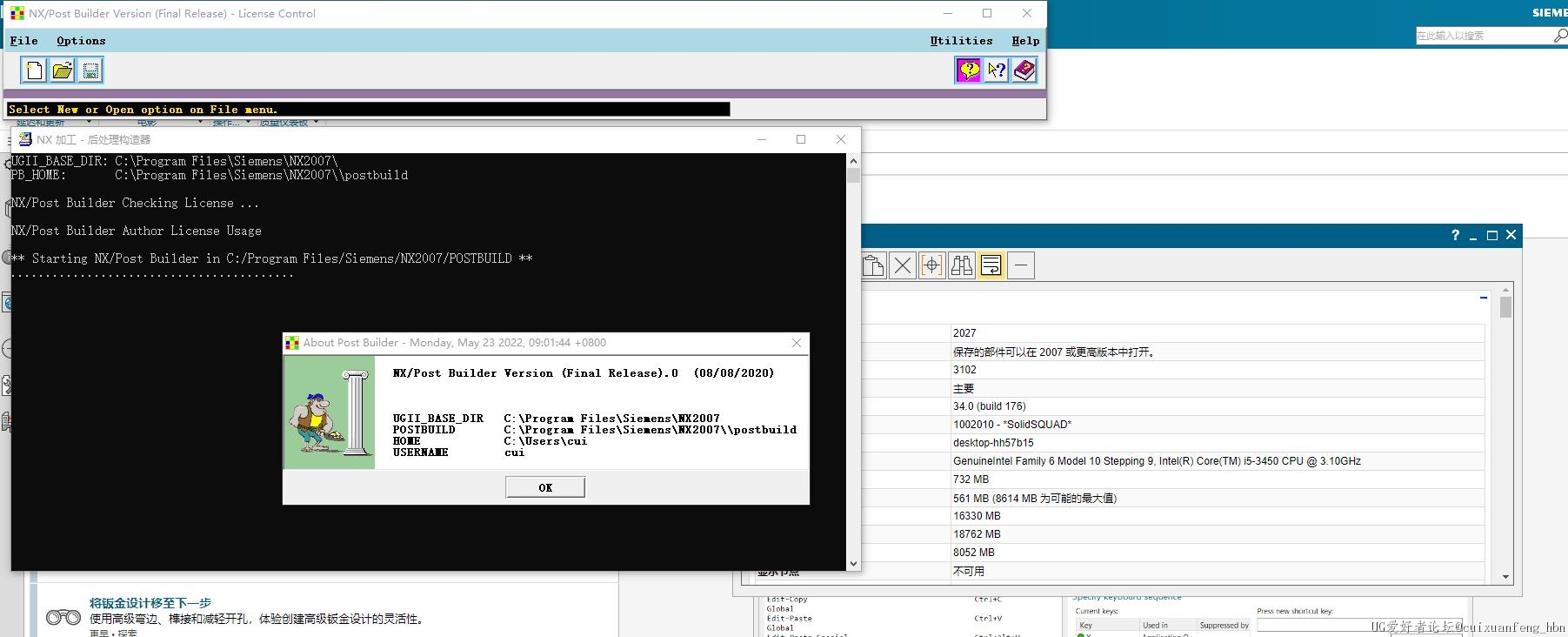Click the 将钣金设计移至下一步 link
This screenshot has width=1568, height=637.
[x=150, y=603]
